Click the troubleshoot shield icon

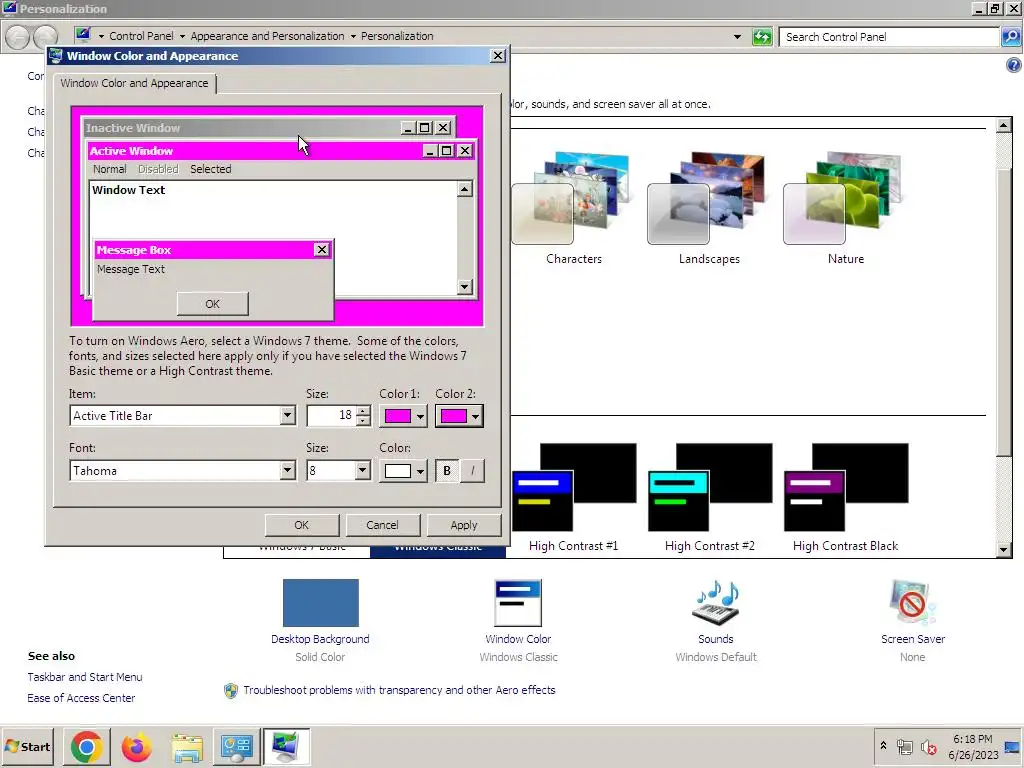(231, 690)
